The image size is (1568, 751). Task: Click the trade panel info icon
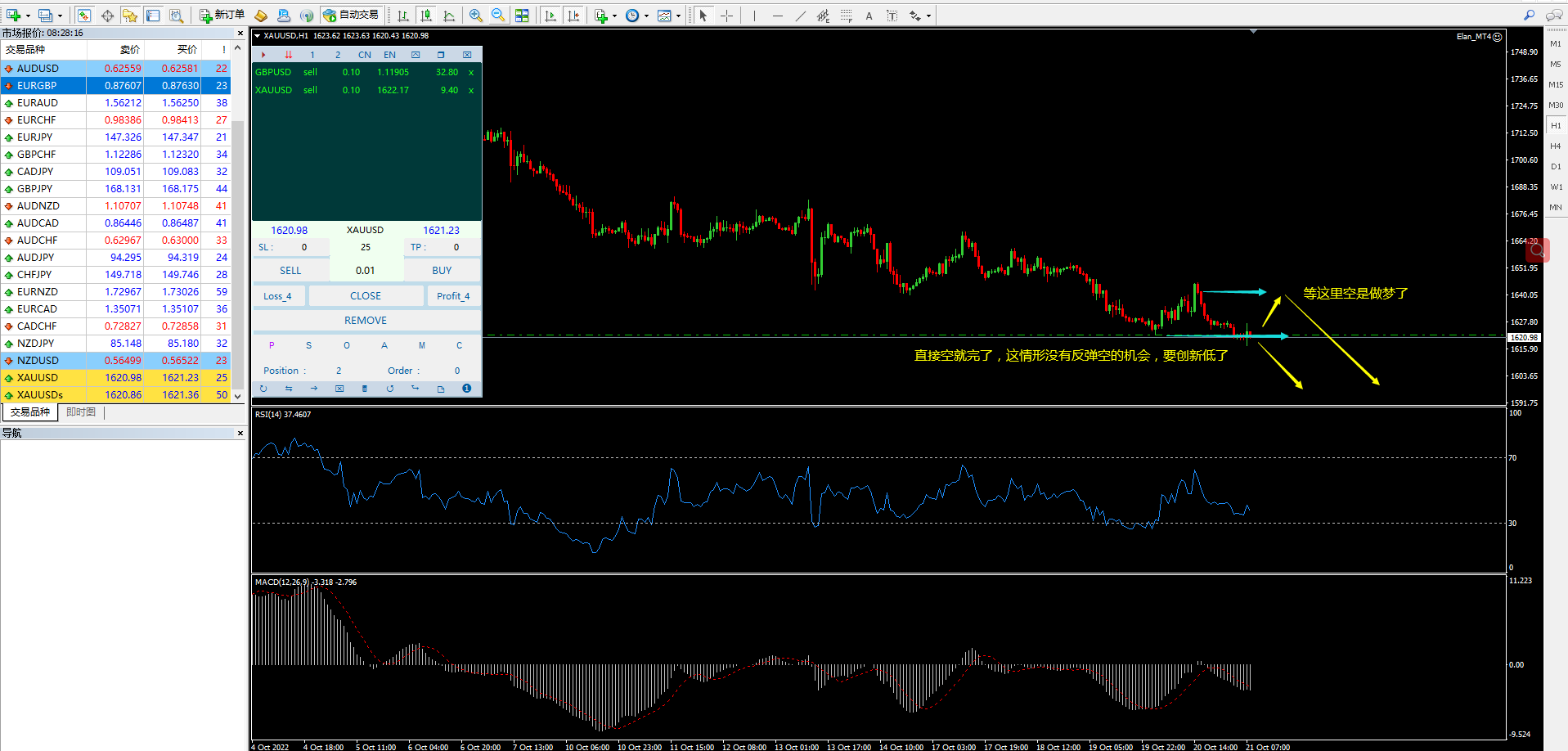pyautogui.click(x=466, y=389)
